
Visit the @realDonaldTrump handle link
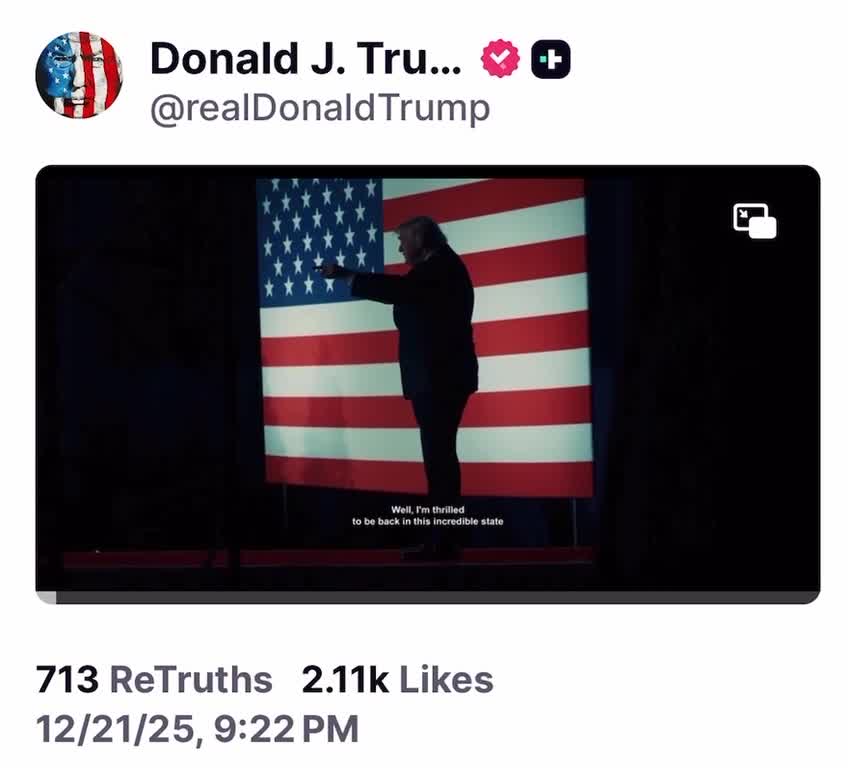(x=320, y=108)
